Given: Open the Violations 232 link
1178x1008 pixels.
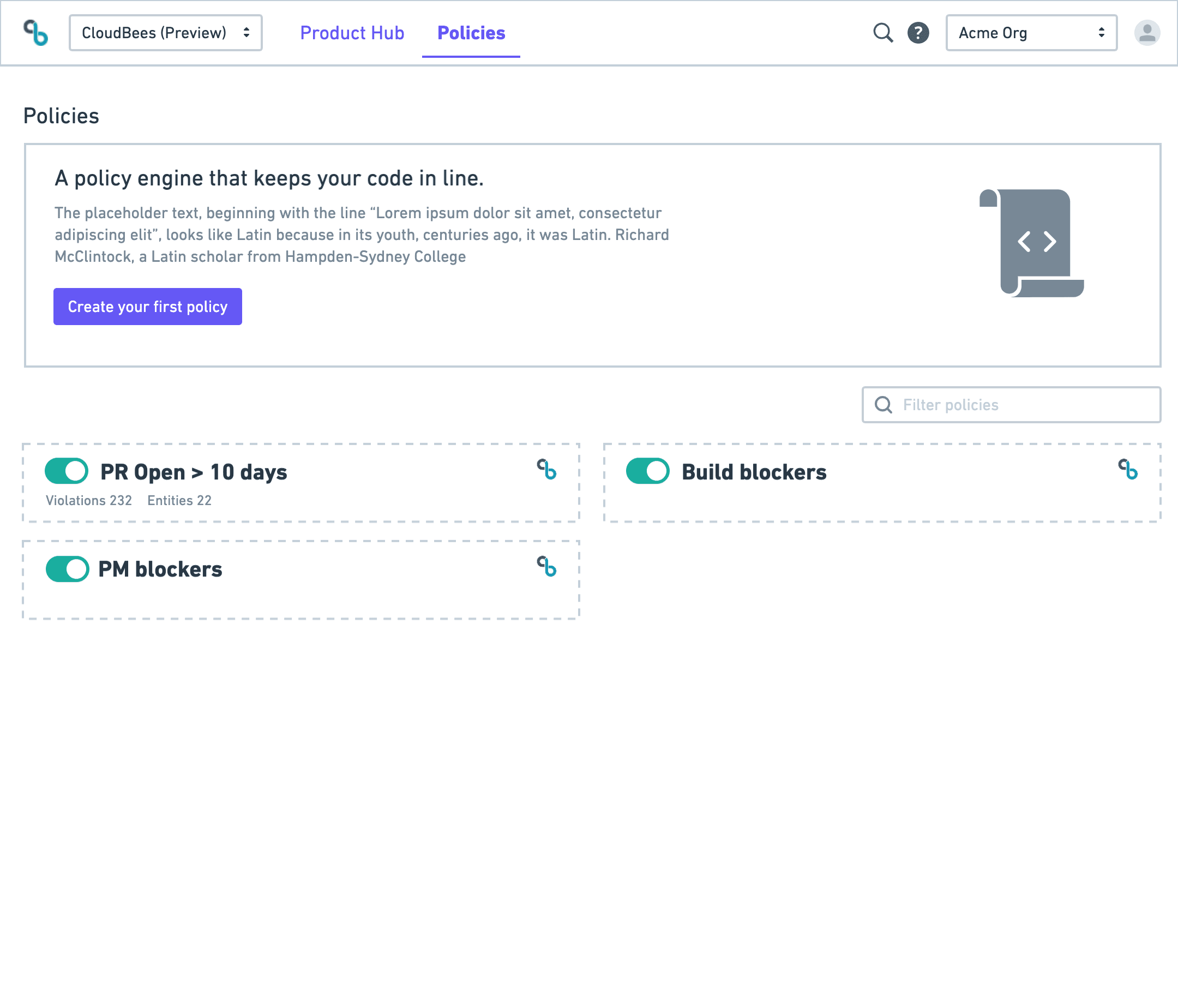Looking at the screenshot, I should [89, 500].
